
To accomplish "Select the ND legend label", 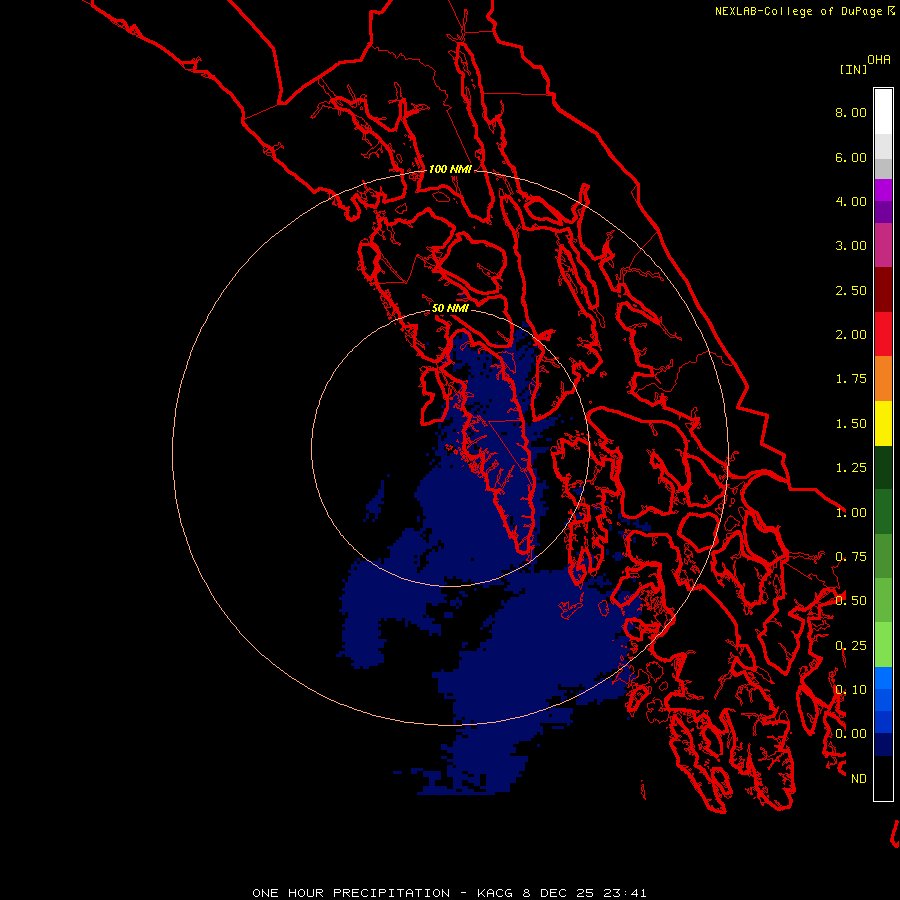I will (859, 779).
